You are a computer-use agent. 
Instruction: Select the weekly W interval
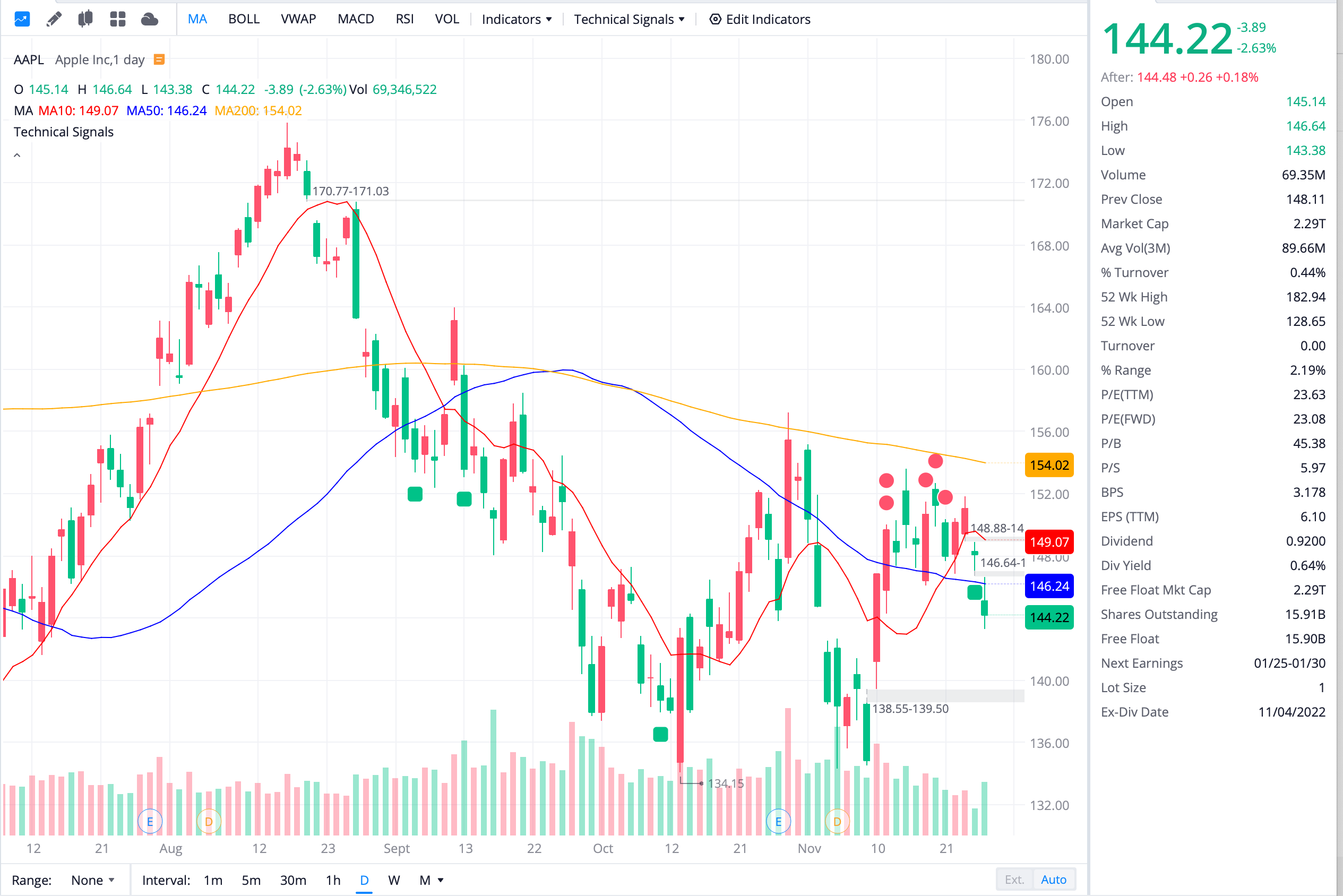[394, 880]
